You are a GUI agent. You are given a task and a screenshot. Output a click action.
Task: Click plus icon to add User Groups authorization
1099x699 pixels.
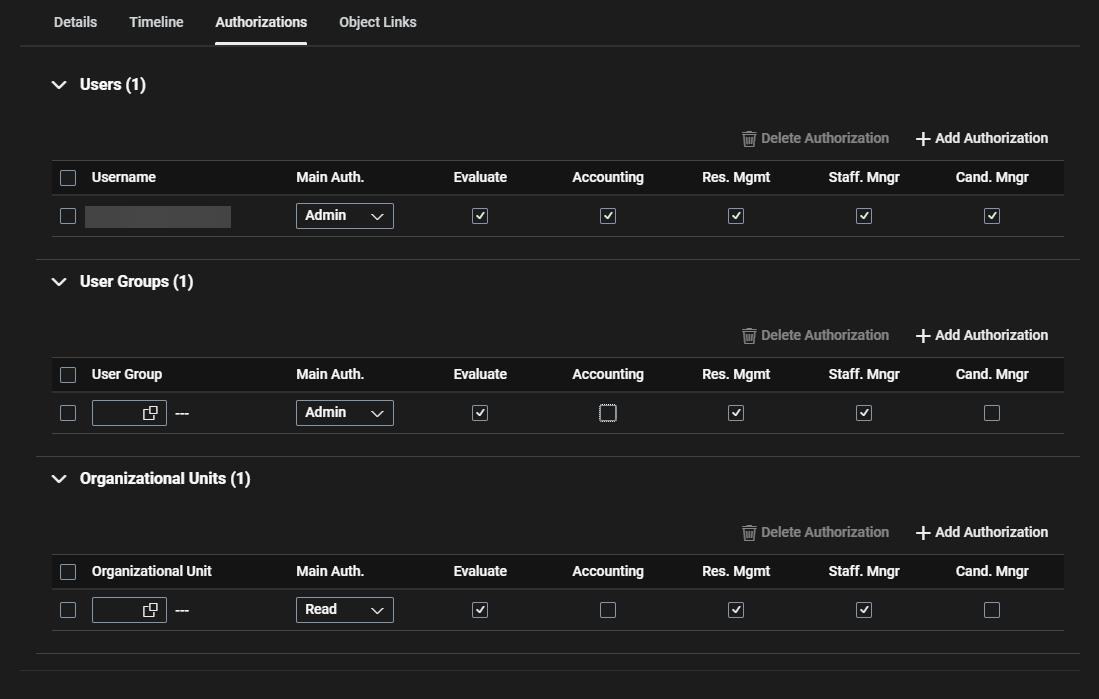pos(923,336)
